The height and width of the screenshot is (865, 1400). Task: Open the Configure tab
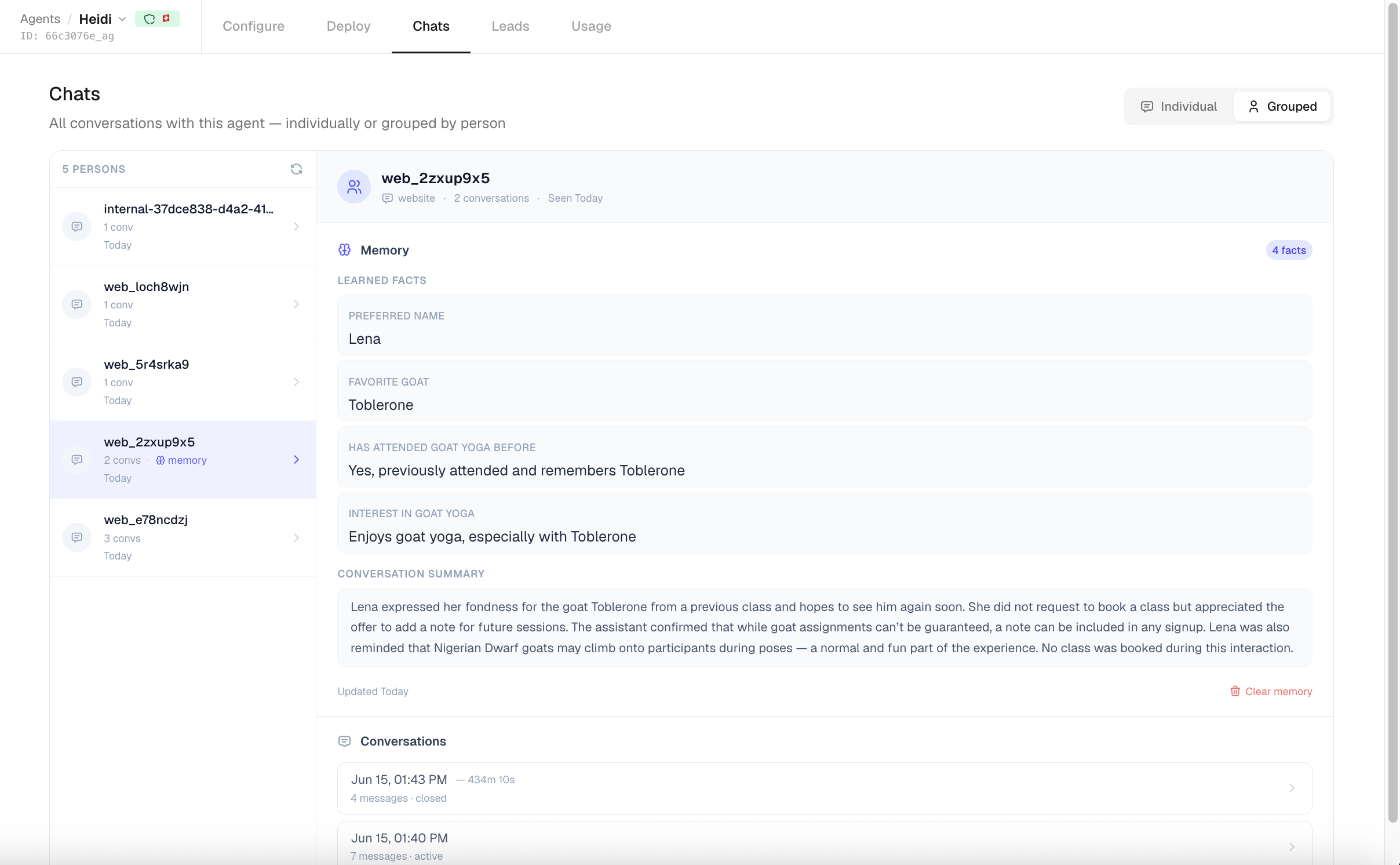coord(253,26)
